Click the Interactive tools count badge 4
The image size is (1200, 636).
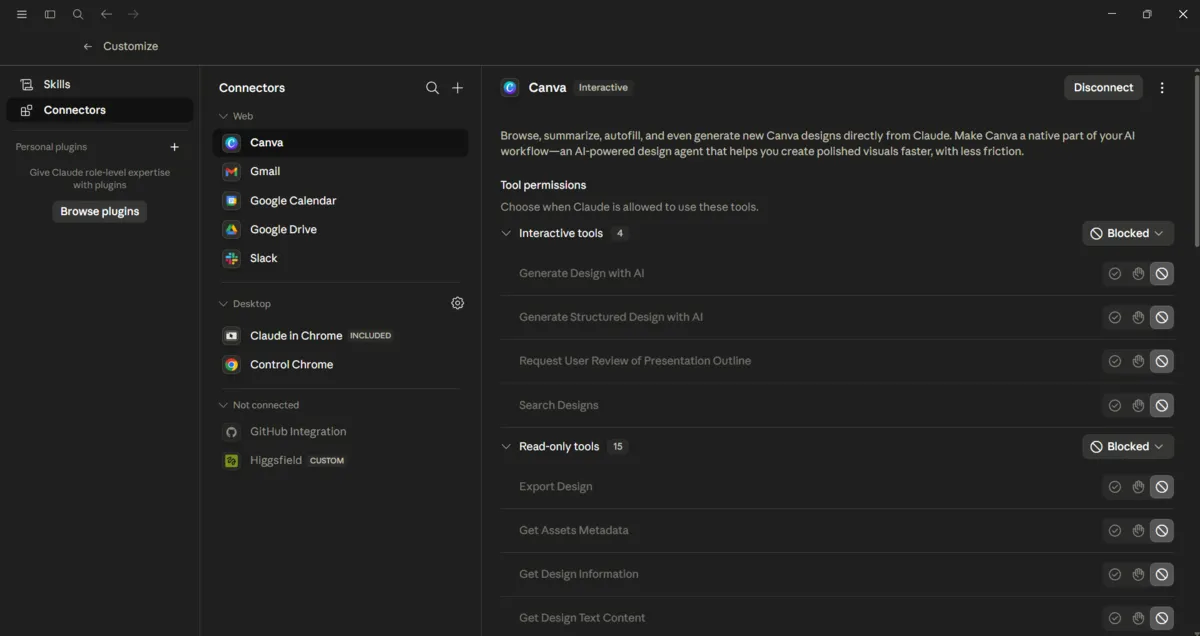[x=620, y=233]
